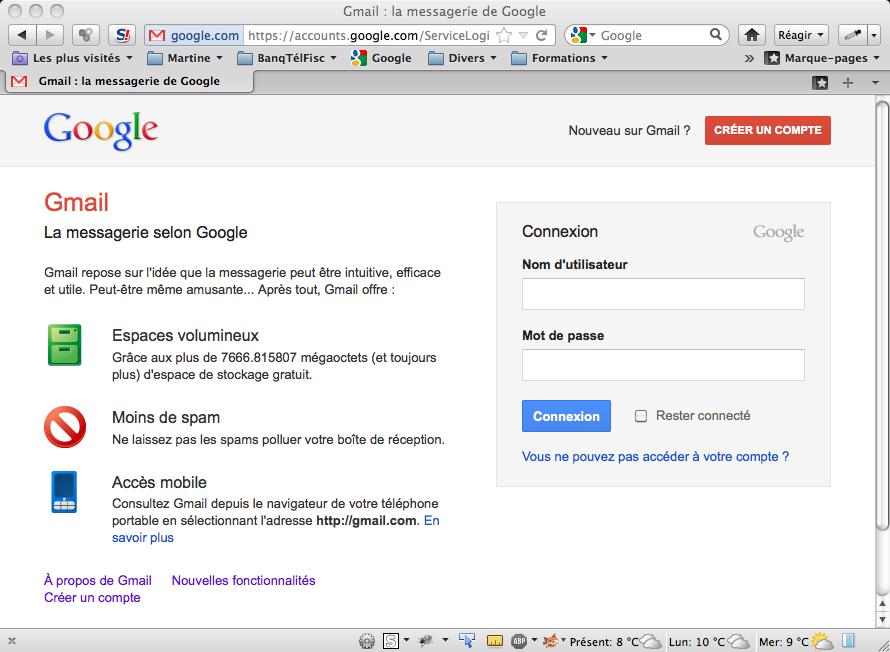Click the page's vertical scrollbar thumb
890x652 pixels.
click(883, 315)
